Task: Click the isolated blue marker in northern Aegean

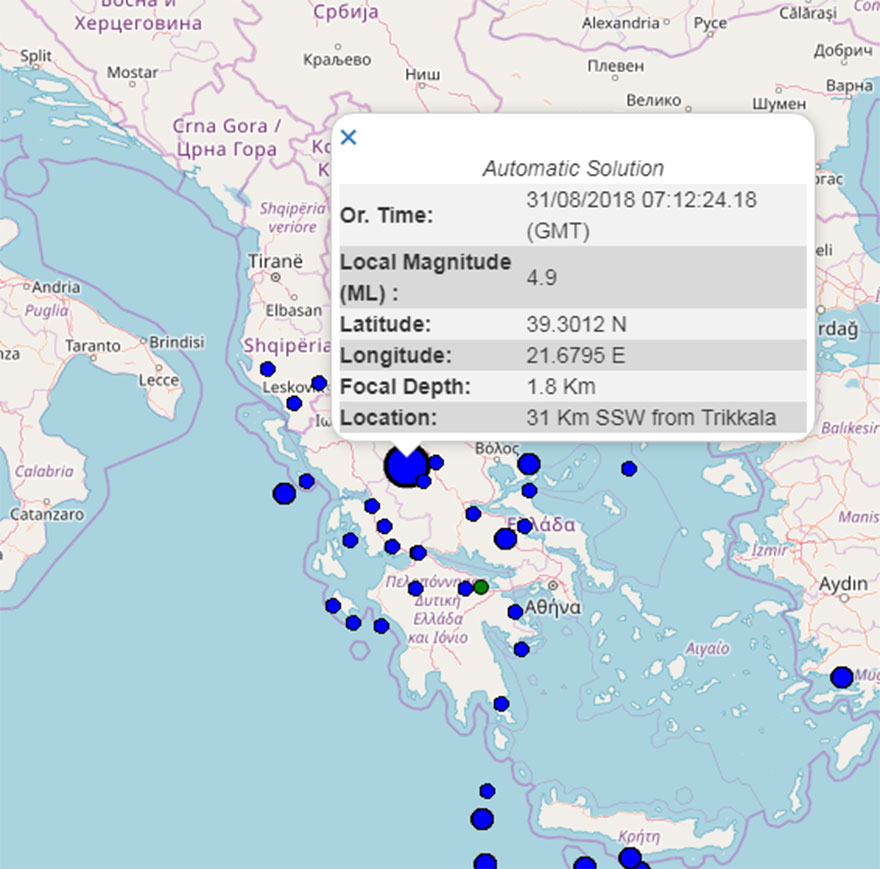Action: pos(628,468)
